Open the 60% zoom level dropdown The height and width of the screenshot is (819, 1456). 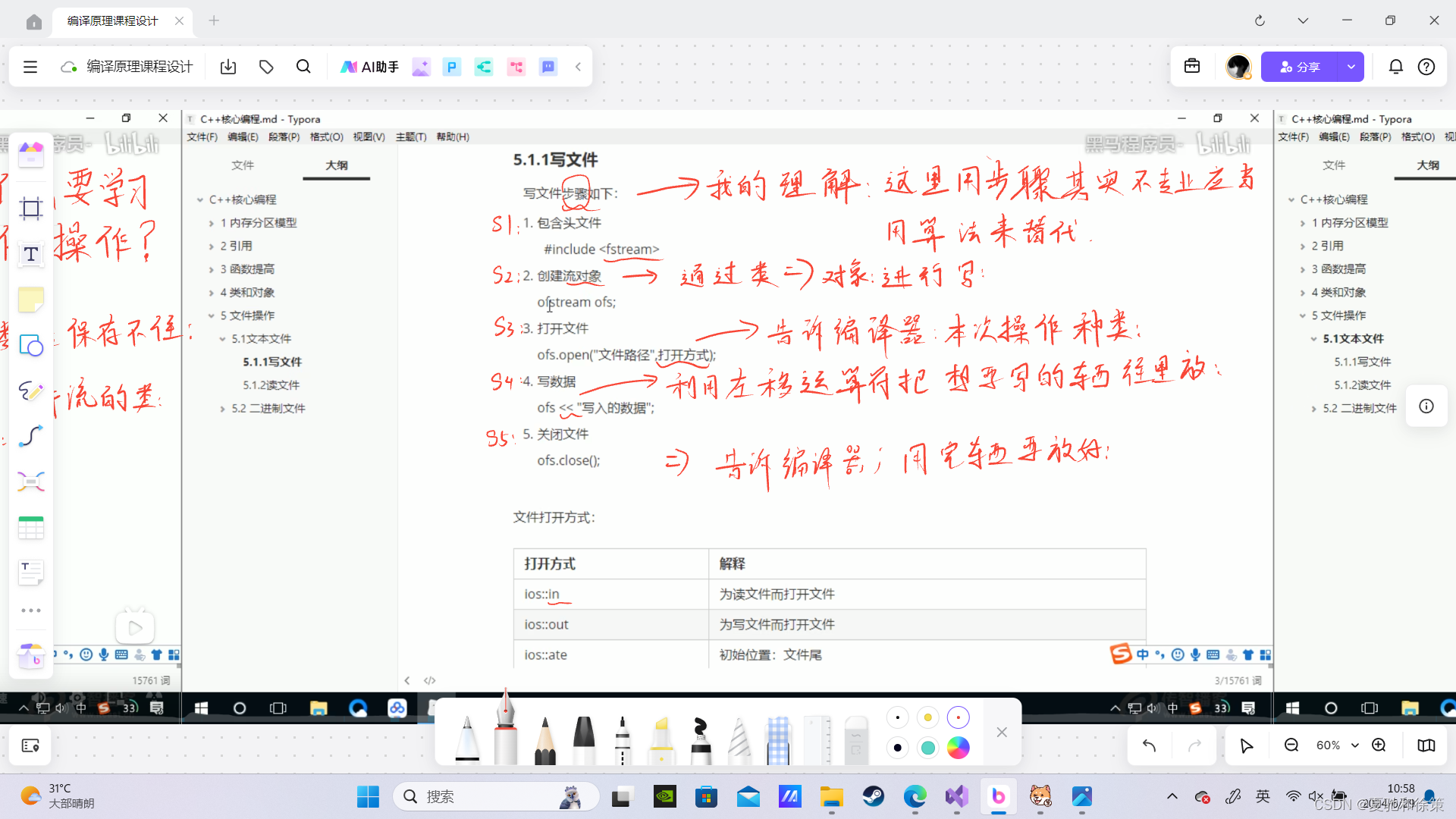tap(1335, 745)
